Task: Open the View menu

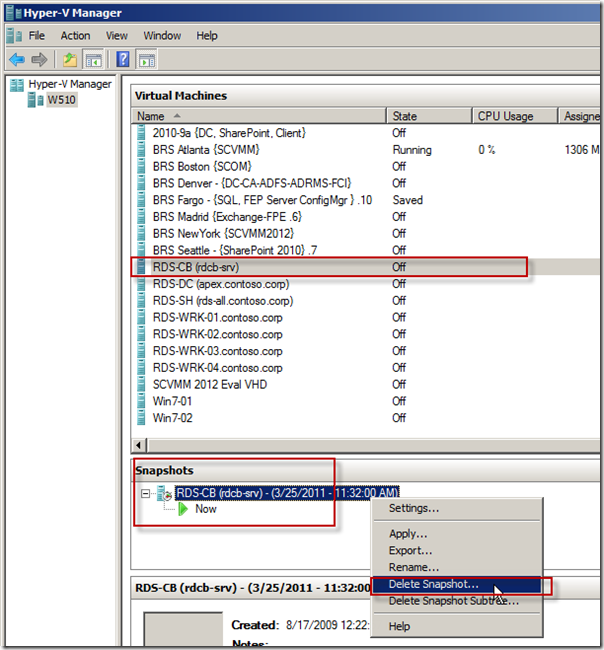Action: coord(116,36)
